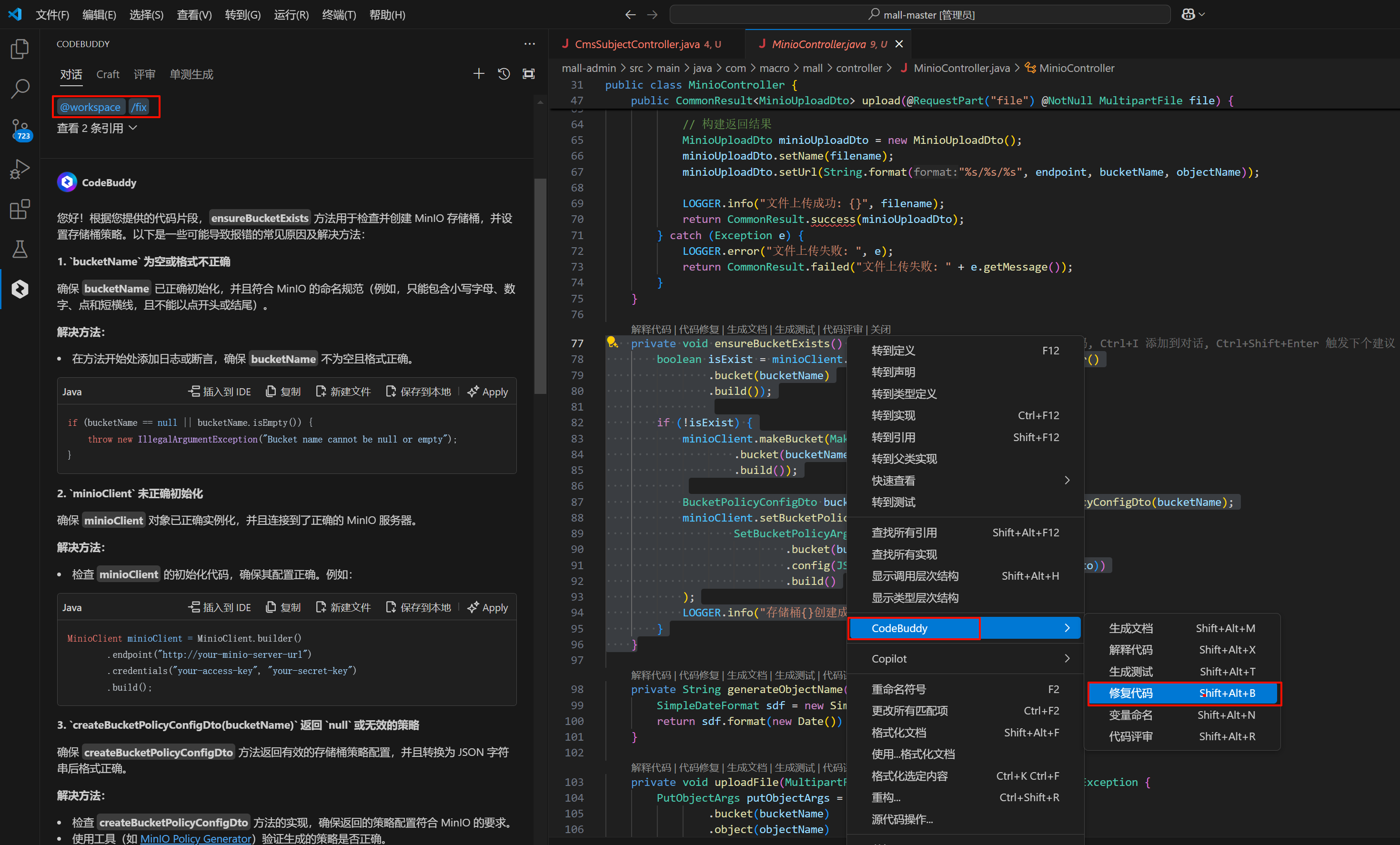The image size is (1400, 845).
Task: Open chat history clock icon
Action: click(504, 74)
